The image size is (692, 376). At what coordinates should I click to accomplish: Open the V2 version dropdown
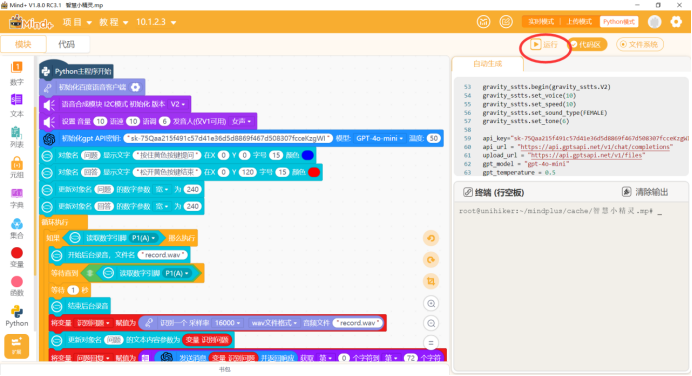[x=178, y=105]
